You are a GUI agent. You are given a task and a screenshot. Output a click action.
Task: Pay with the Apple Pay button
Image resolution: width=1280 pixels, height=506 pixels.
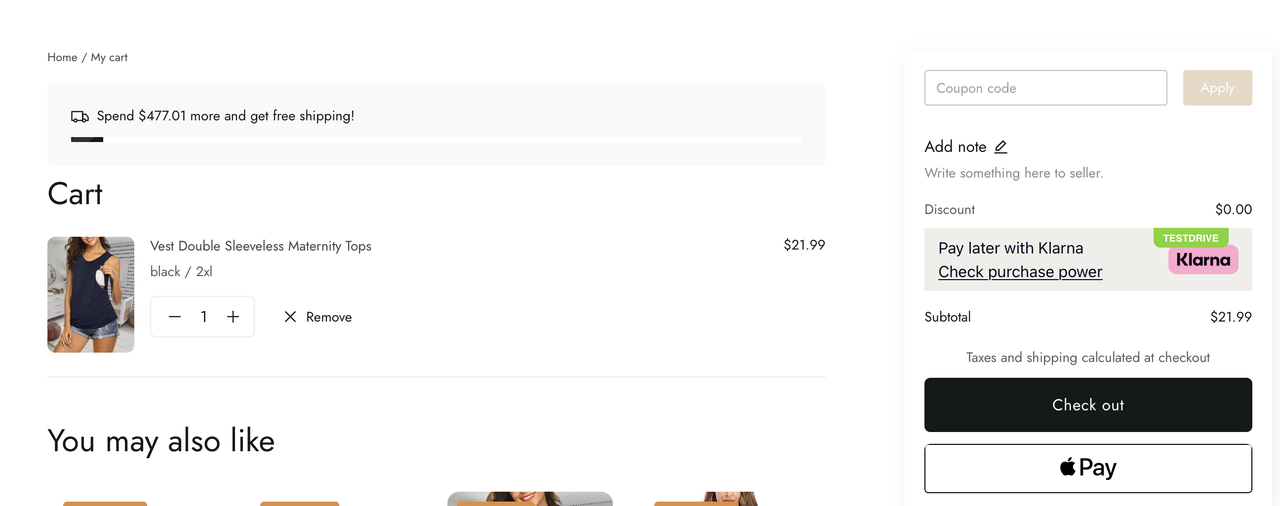(1088, 468)
